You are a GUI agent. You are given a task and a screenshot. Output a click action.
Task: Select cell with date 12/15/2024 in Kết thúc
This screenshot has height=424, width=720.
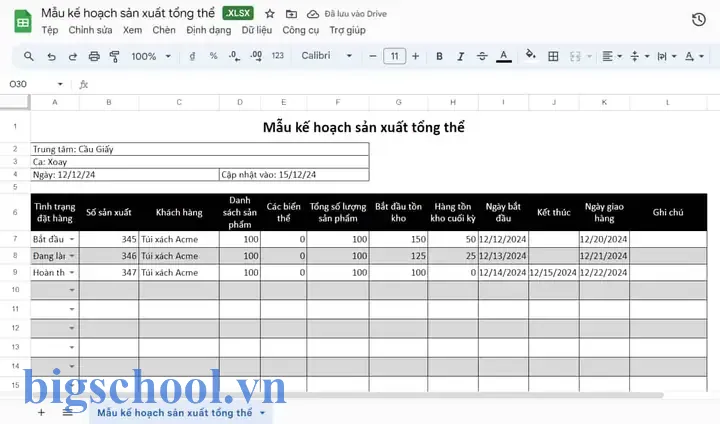click(x=554, y=272)
